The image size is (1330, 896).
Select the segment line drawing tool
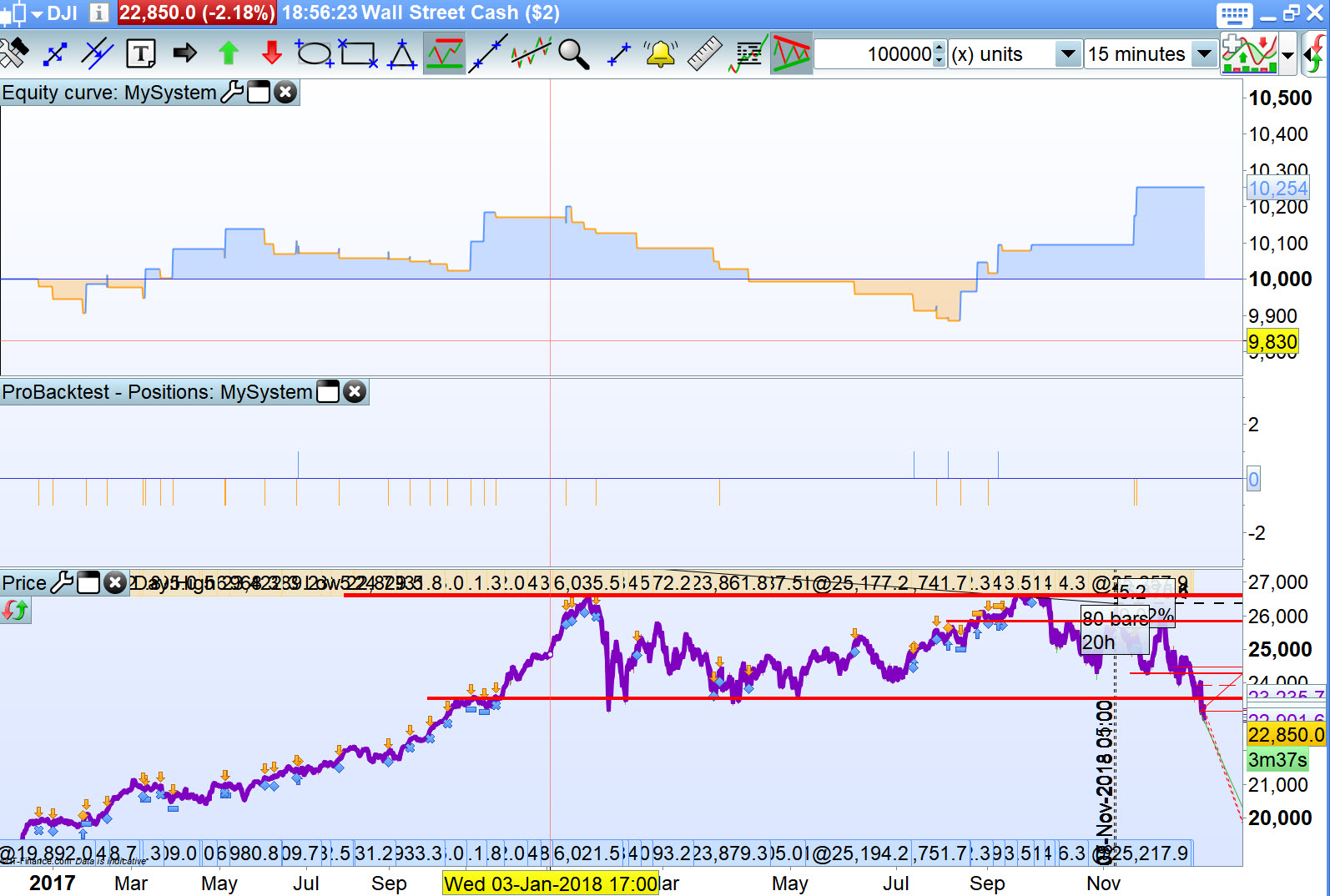click(55, 54)
